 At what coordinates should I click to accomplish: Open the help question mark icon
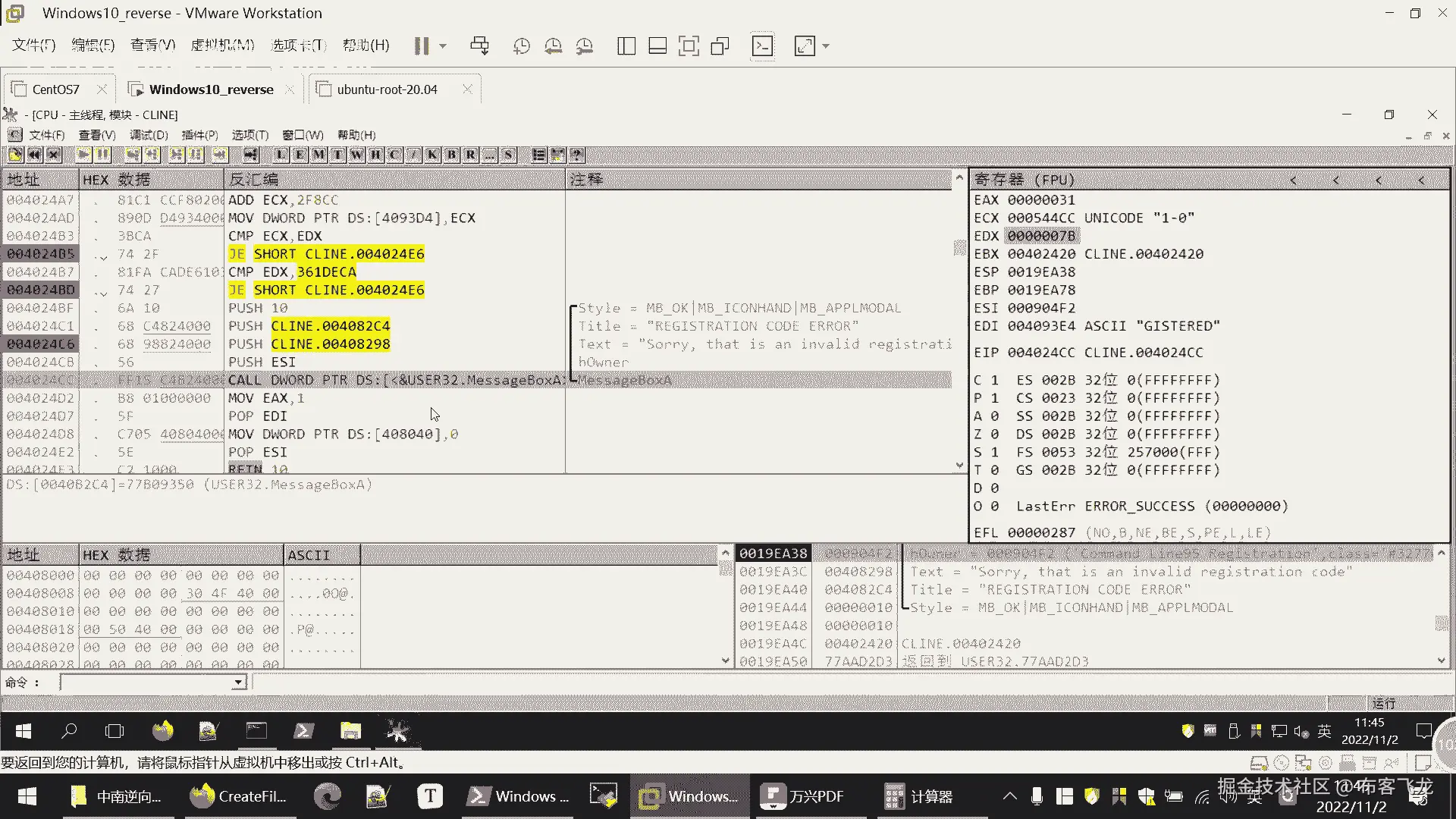tap(577, 155)
